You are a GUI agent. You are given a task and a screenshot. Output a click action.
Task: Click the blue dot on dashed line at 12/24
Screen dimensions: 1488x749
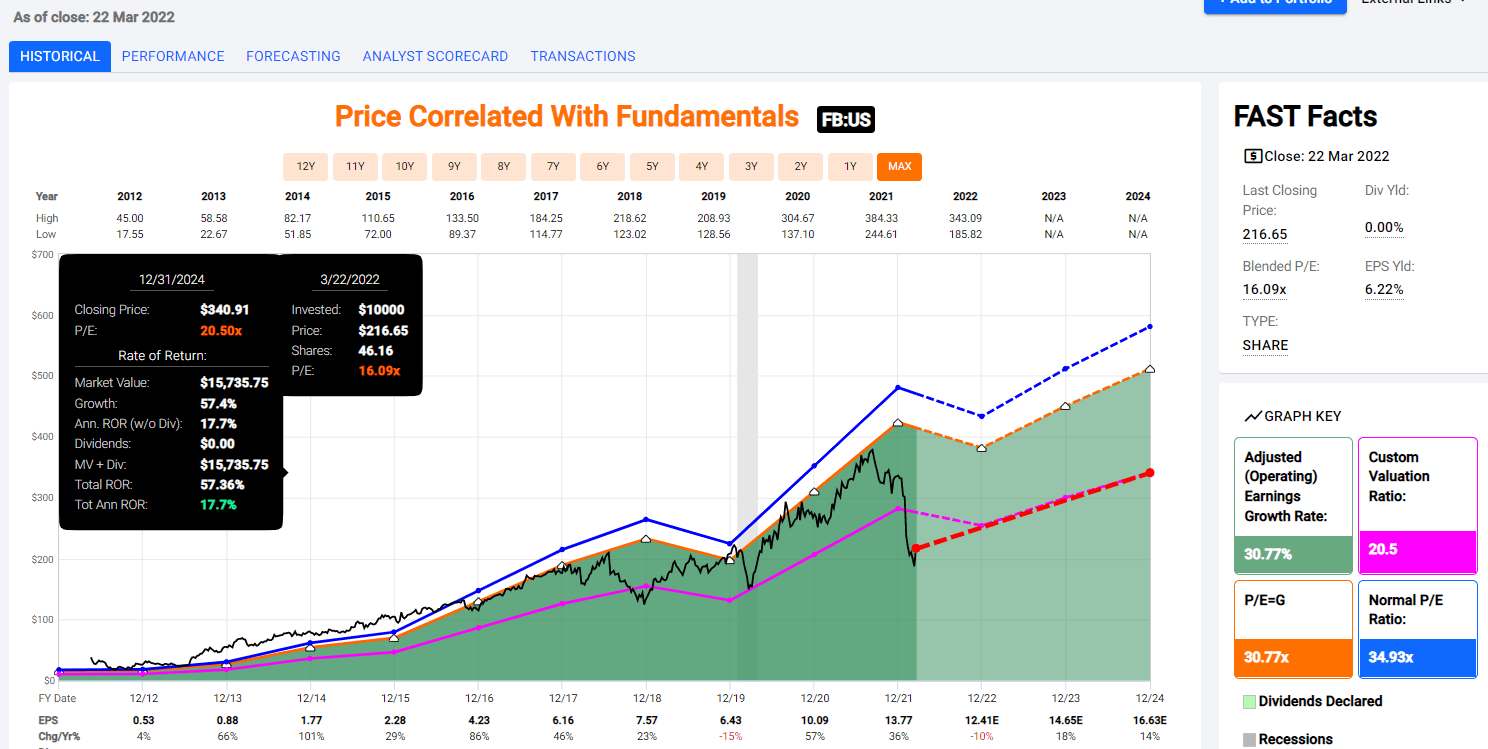1150,326
